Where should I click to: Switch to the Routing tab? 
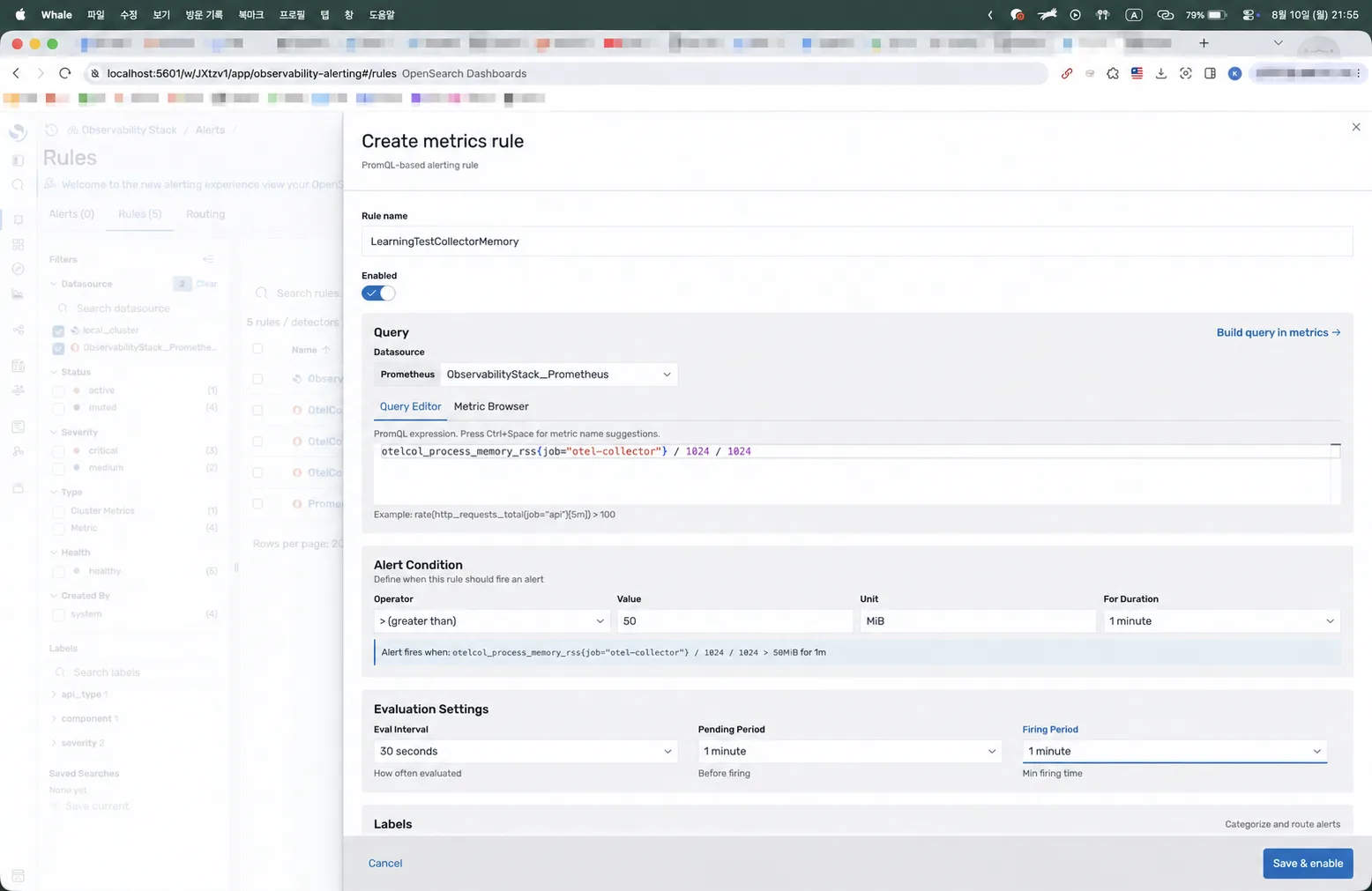pos(205,214)
